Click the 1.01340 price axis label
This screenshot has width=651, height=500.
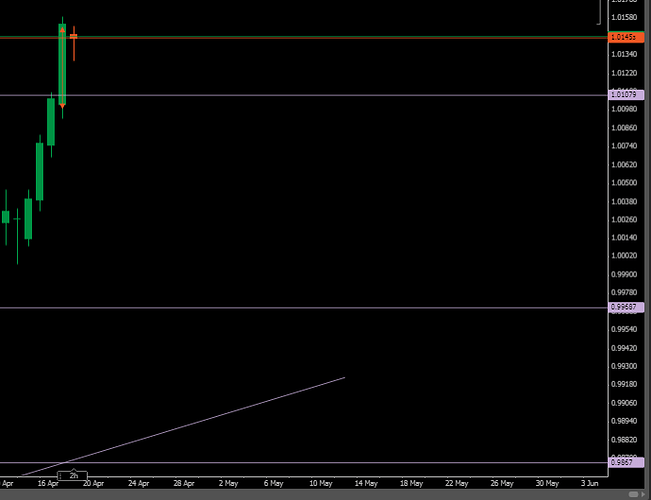tap(624, 54)
